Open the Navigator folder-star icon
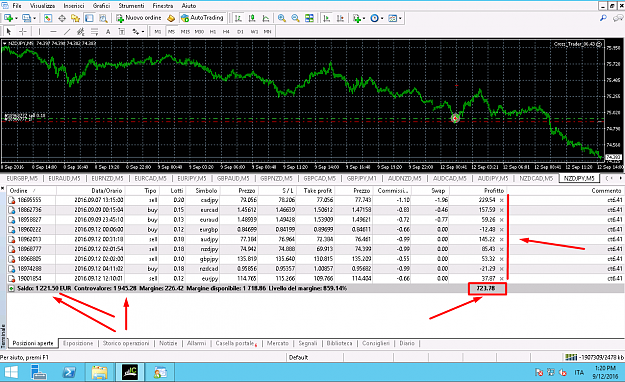 tap(75, 18)
